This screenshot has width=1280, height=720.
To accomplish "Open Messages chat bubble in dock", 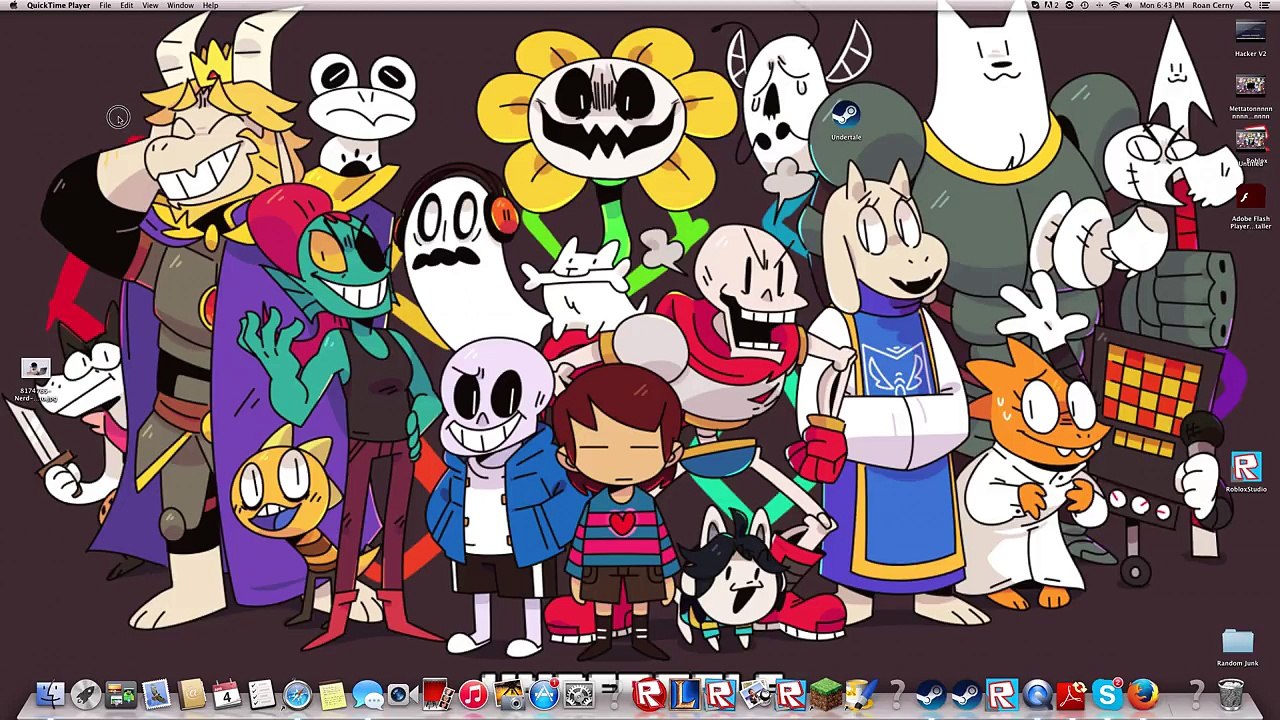I will (368, 695).
